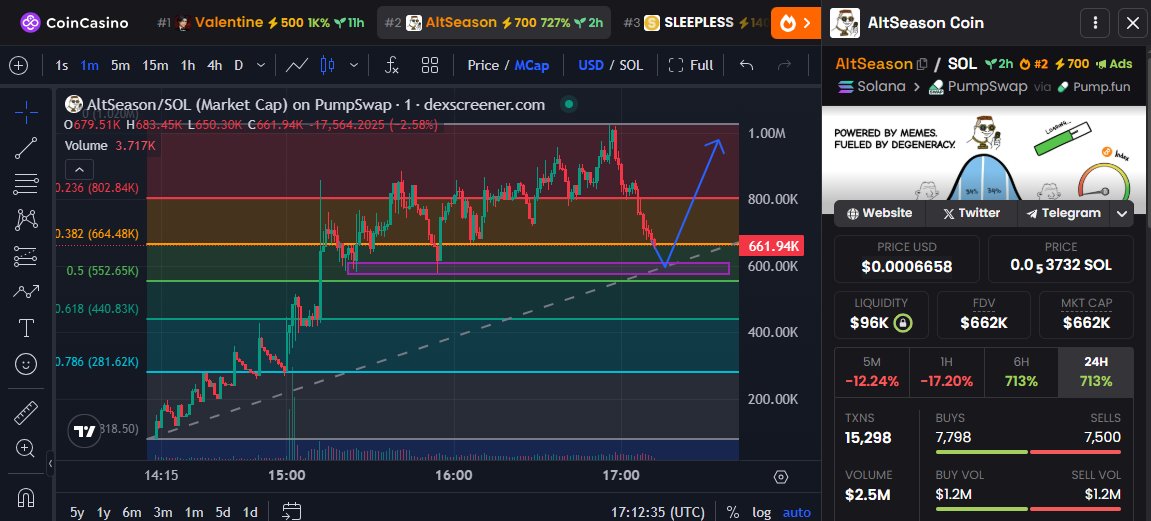Set chart date range to 5d
This screenshot has width=1151, height=521.
[223, 512]
